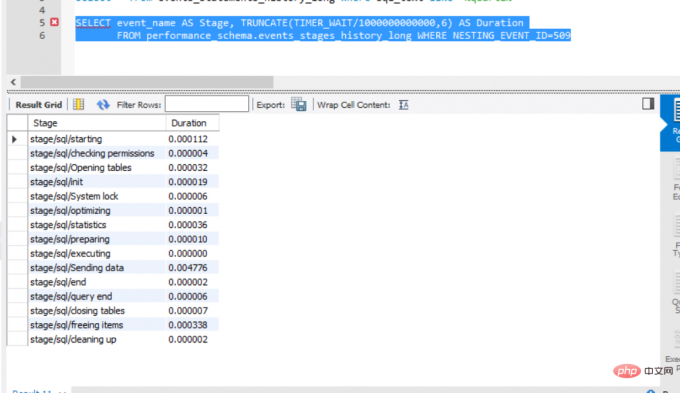Open the Result 11 tab at bottom
Viewport: 680px width, 393px height.
[x=32, y=390]
